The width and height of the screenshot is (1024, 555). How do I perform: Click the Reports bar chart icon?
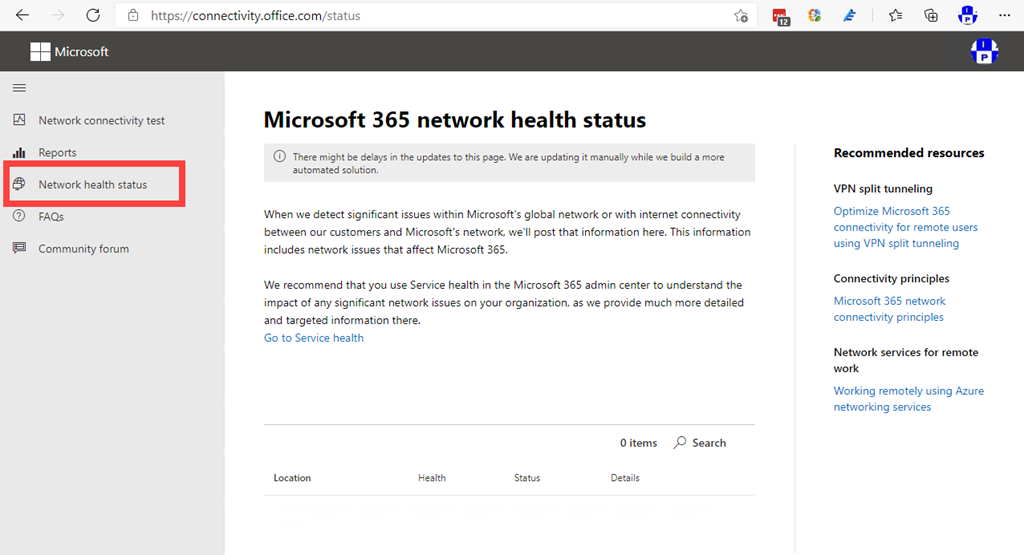click(19, 152)
